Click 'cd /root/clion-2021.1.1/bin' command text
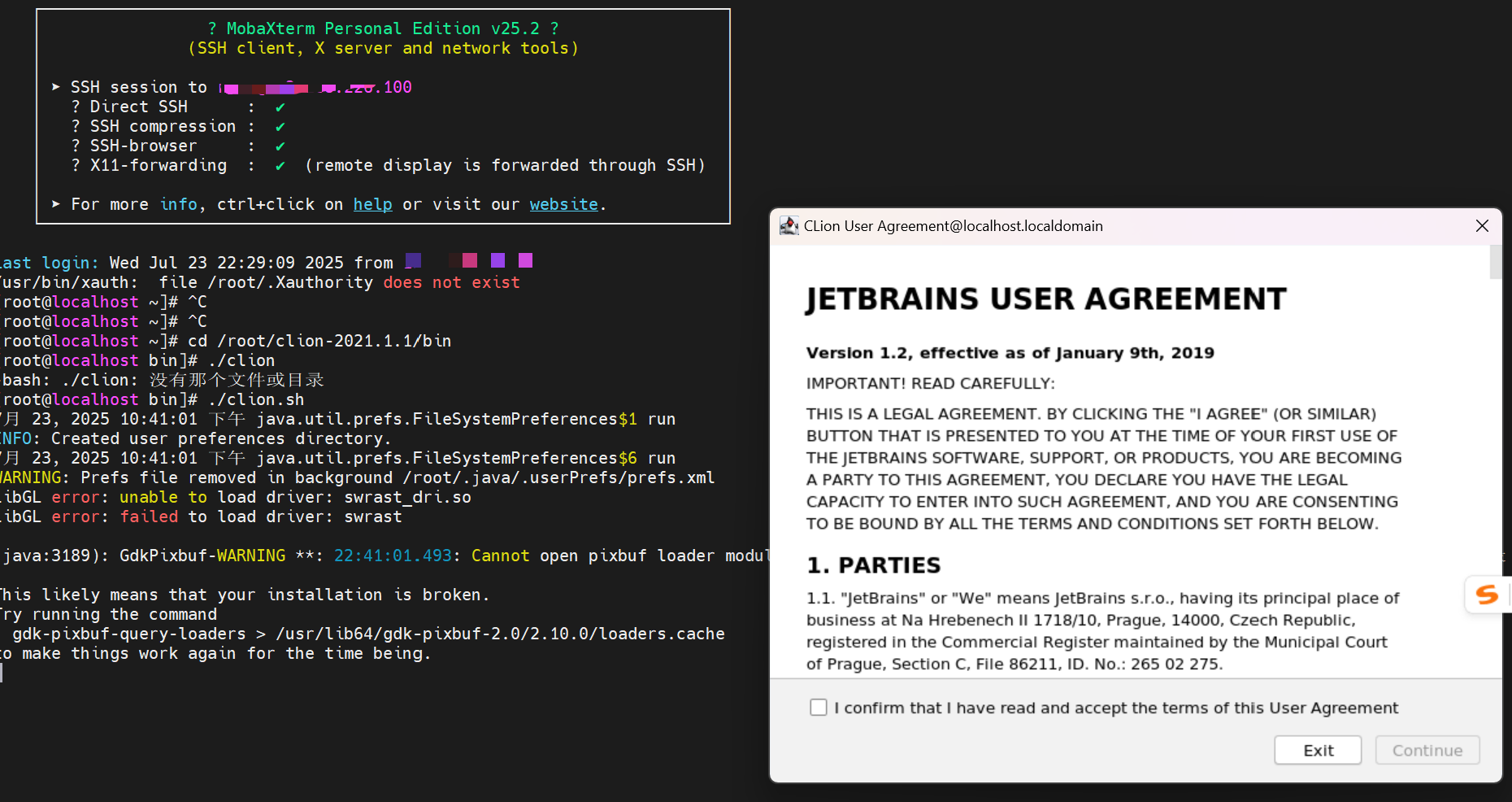Screen dimensions: 1512x802 [319, 341]
